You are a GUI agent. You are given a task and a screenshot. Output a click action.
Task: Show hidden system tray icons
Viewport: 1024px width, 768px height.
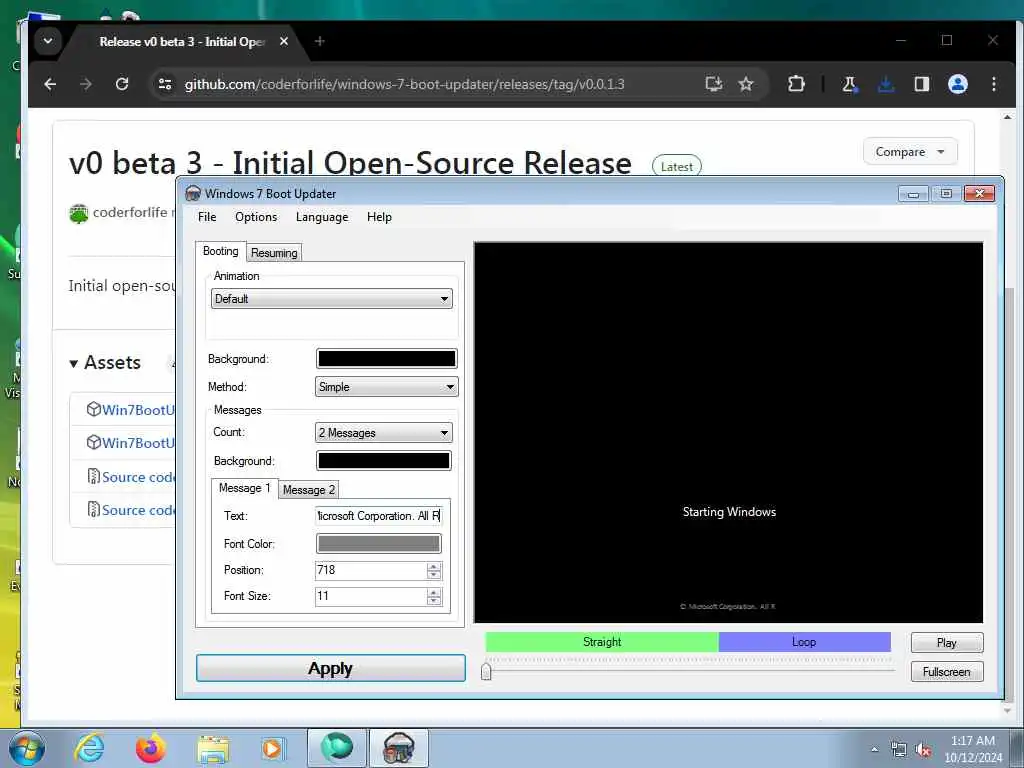click(x=874, y=750)
